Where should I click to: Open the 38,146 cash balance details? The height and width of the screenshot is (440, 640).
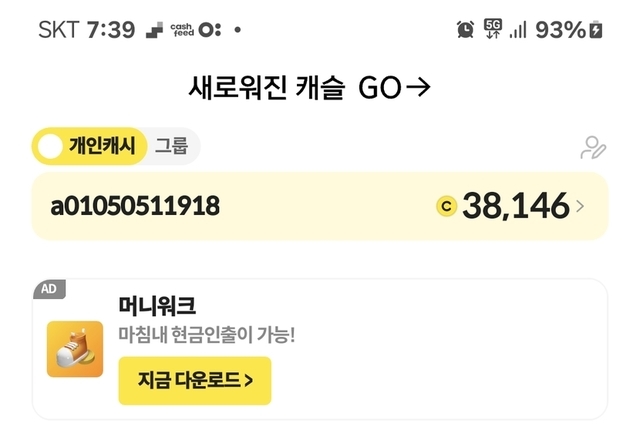pyautogui.click(x=515, y=207)
